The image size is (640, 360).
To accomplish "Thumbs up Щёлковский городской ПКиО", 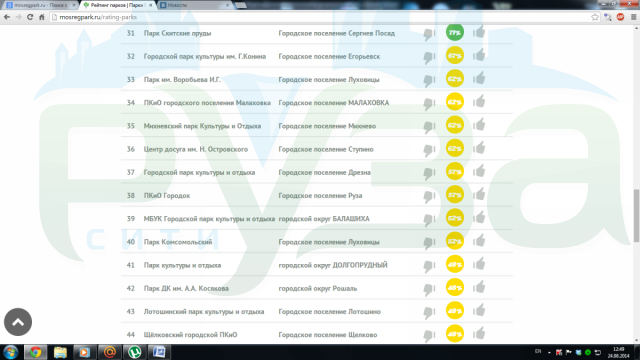I will 479,334.
